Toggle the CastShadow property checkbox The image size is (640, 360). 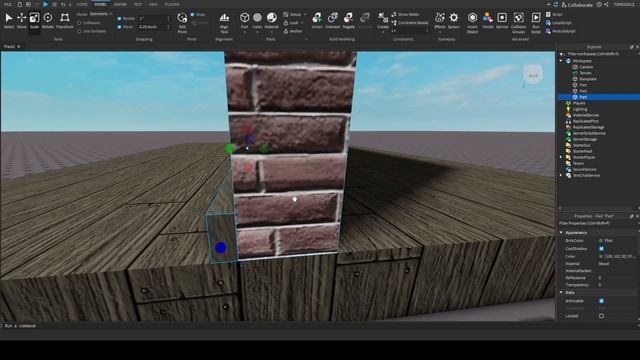coord(602,249)
